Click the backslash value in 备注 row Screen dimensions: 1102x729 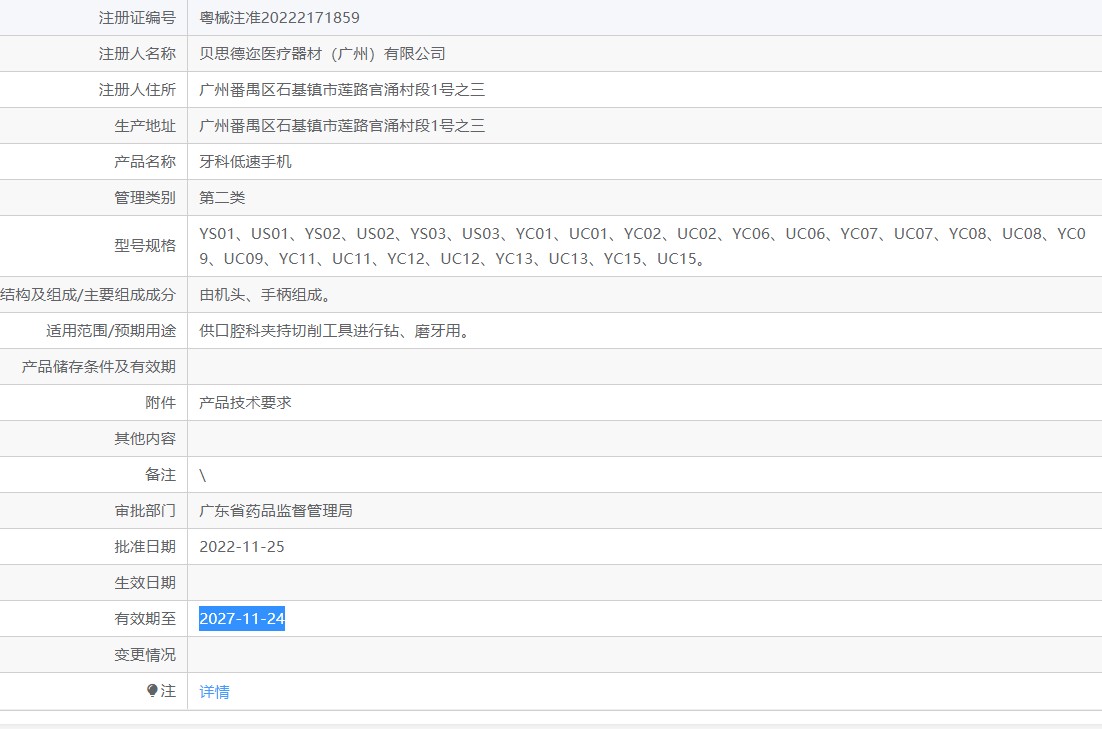202,475
